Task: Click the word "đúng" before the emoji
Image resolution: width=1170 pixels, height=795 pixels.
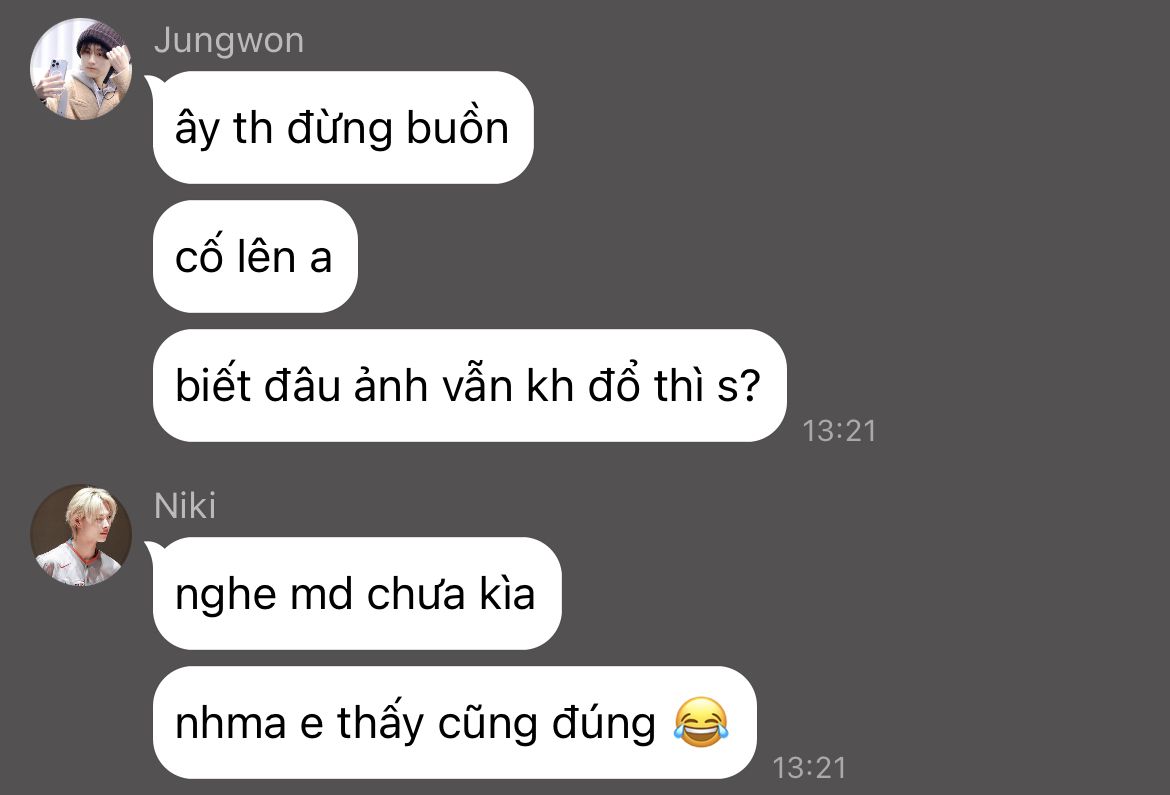Action: point(604,723)
